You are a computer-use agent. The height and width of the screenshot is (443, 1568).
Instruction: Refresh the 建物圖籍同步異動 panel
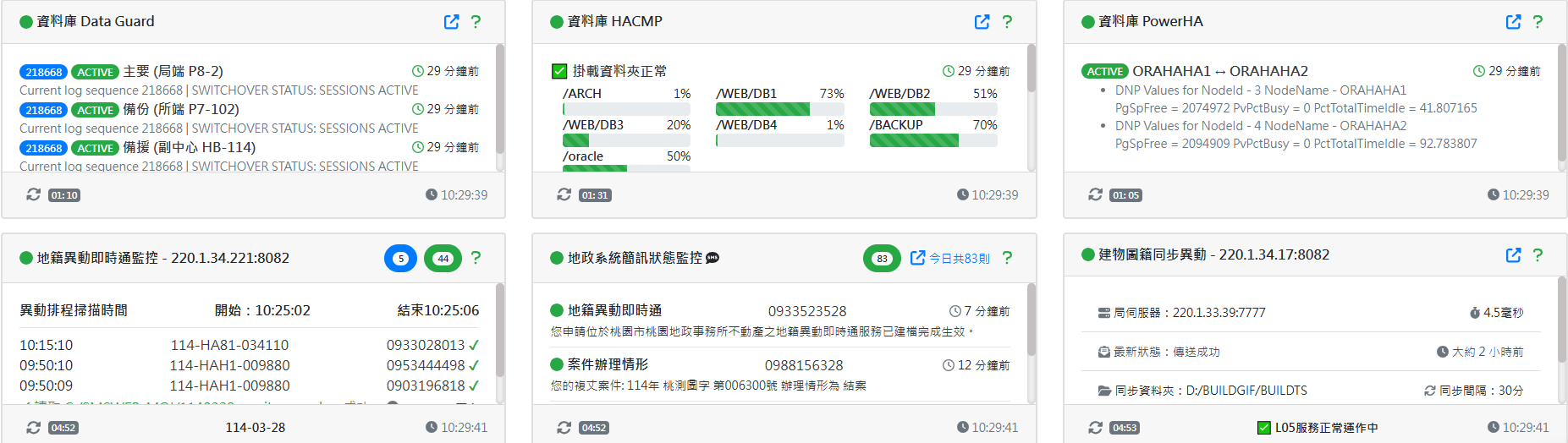1095,428
